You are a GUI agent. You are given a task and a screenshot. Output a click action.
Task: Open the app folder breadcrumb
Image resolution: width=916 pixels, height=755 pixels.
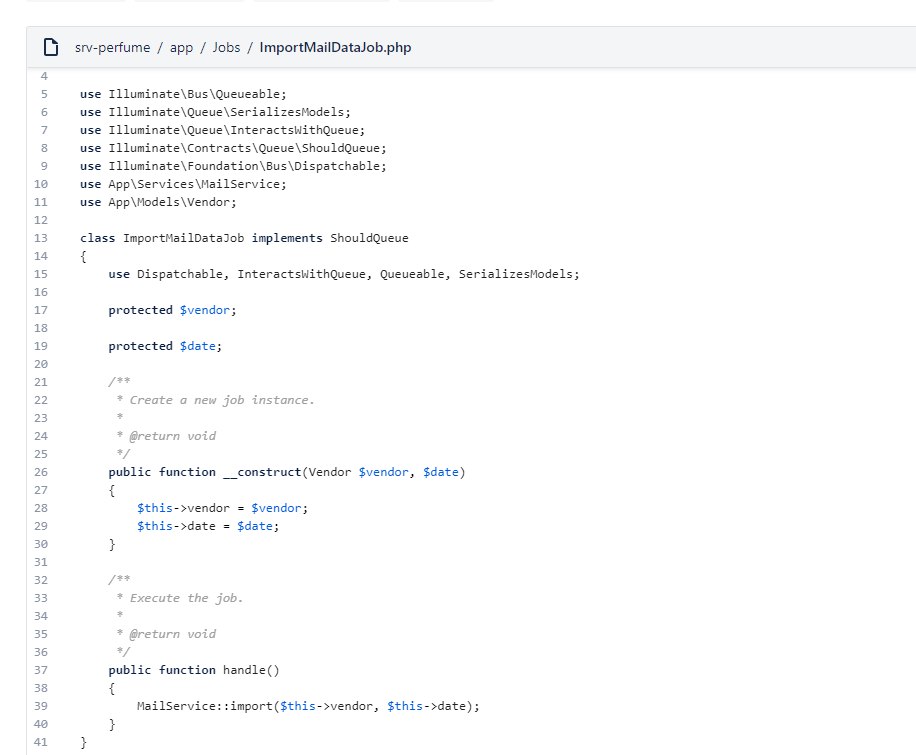point(181,47)
